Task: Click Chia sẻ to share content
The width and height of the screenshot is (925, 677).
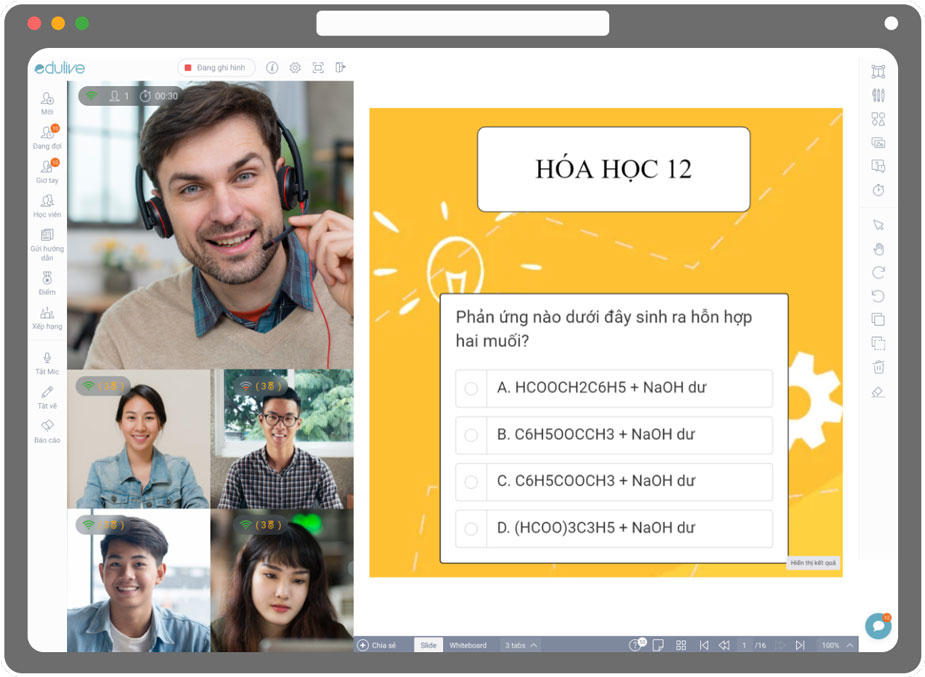Action: pos(380,645)
